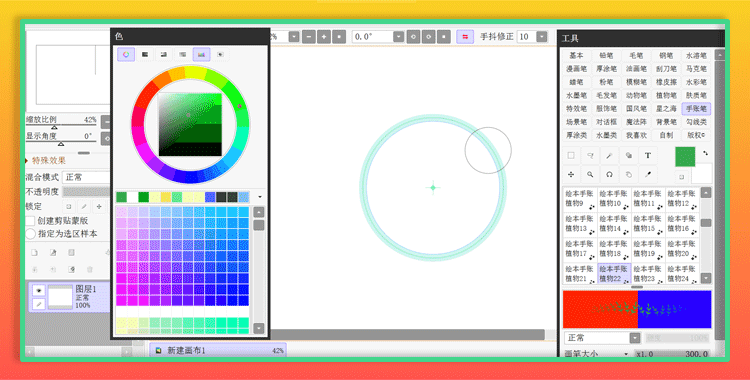Enable 创建剪贴蒙版 checkbox
The height and width of the screenshot is (380, 750).
31,221
